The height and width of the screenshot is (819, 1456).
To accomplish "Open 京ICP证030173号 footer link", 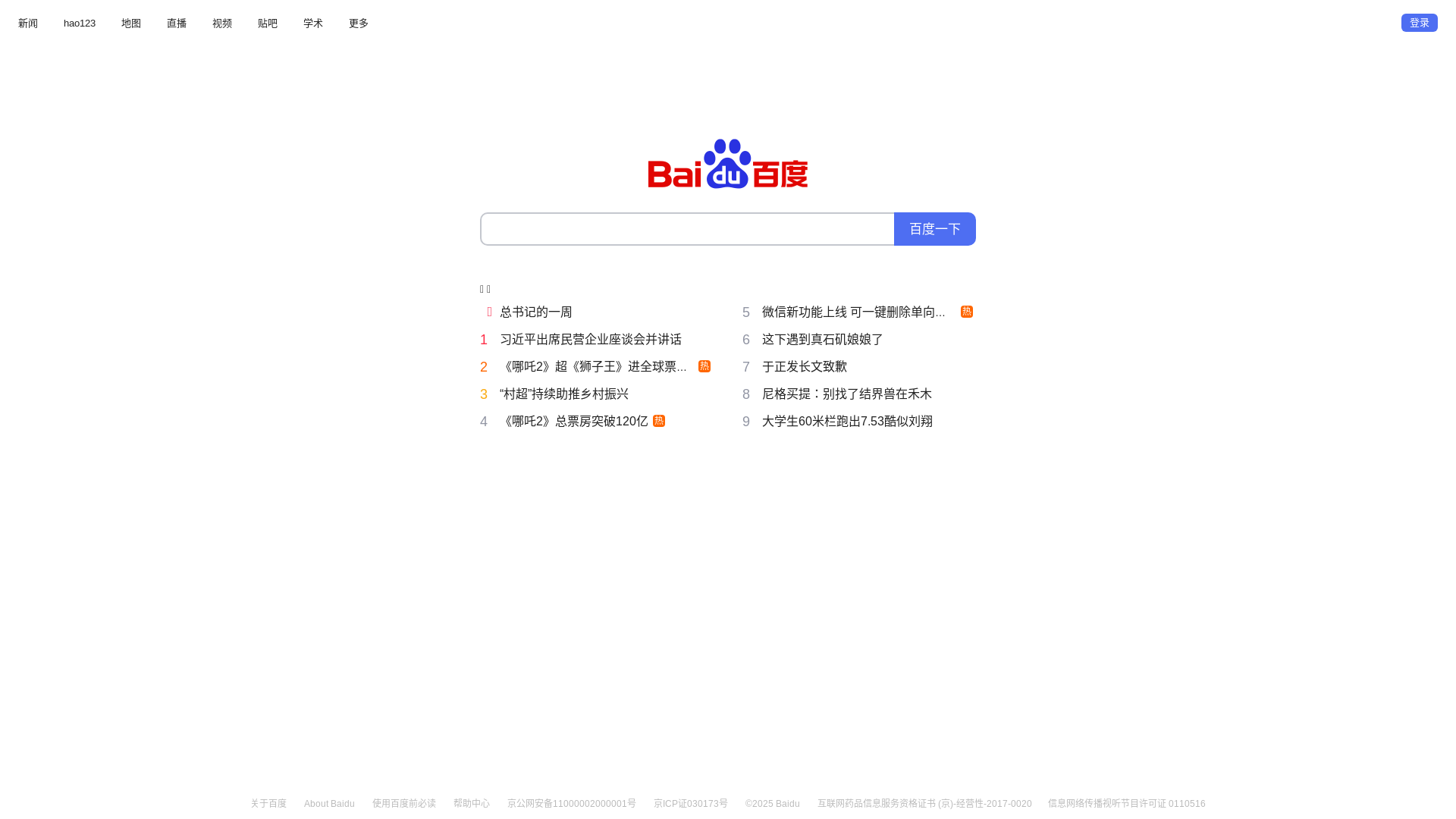I will point(691,804).
